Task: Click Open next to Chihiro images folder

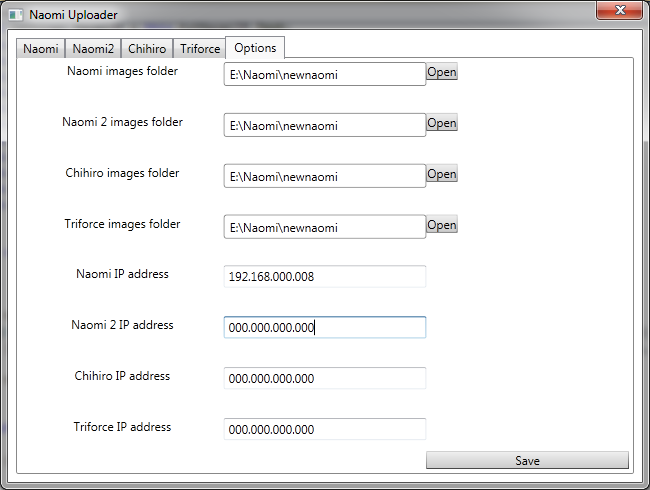Action: point(442,174)
